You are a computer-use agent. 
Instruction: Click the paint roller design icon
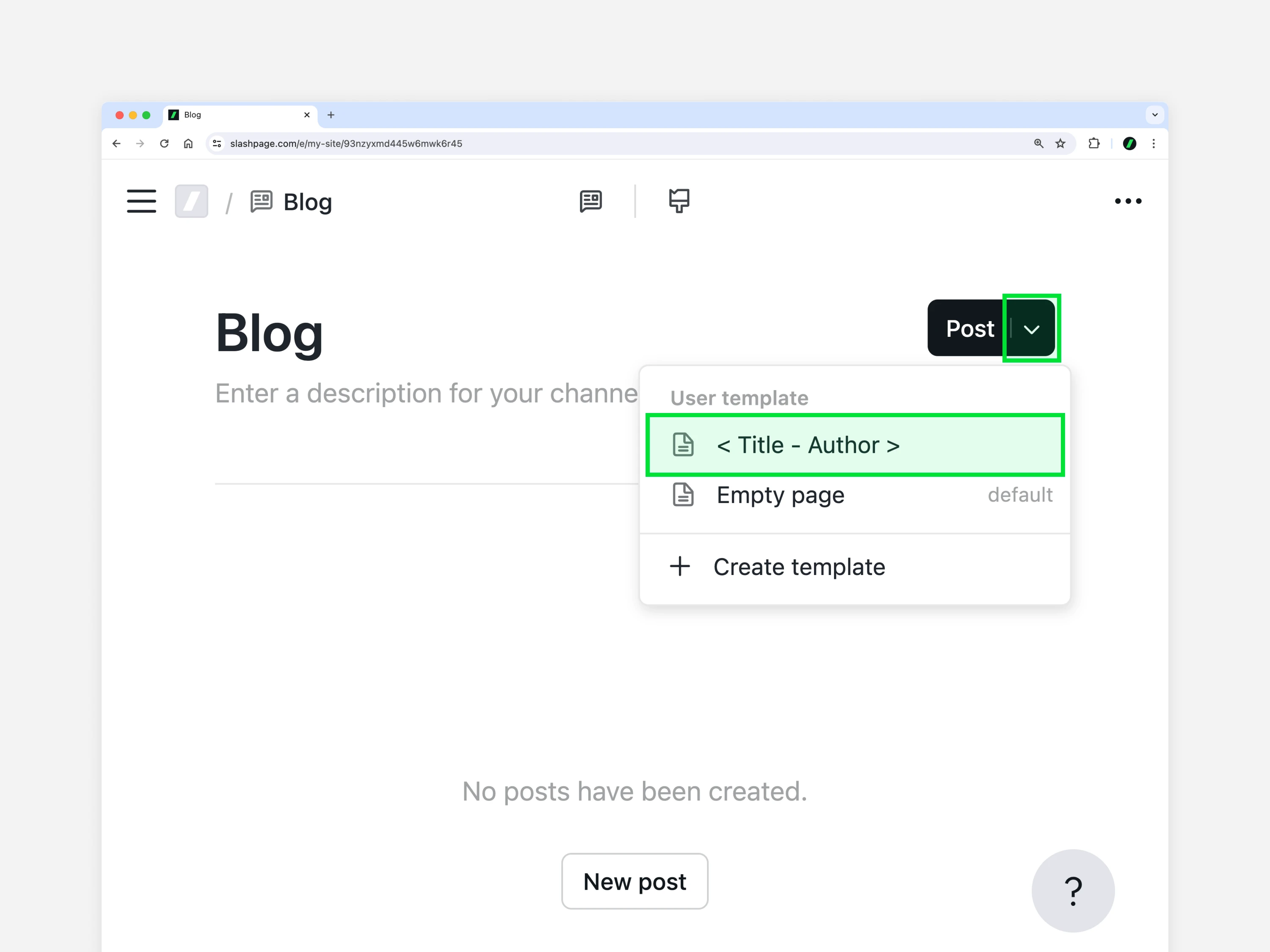point(679,201)
